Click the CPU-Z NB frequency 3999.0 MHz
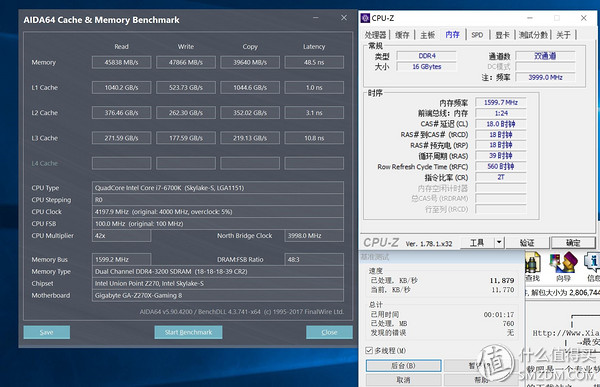600x387 pixels. [x=545, y=77]
